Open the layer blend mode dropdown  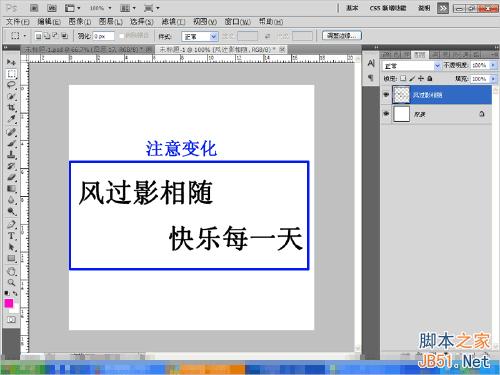pyautogui.click(x=412, y=66)
